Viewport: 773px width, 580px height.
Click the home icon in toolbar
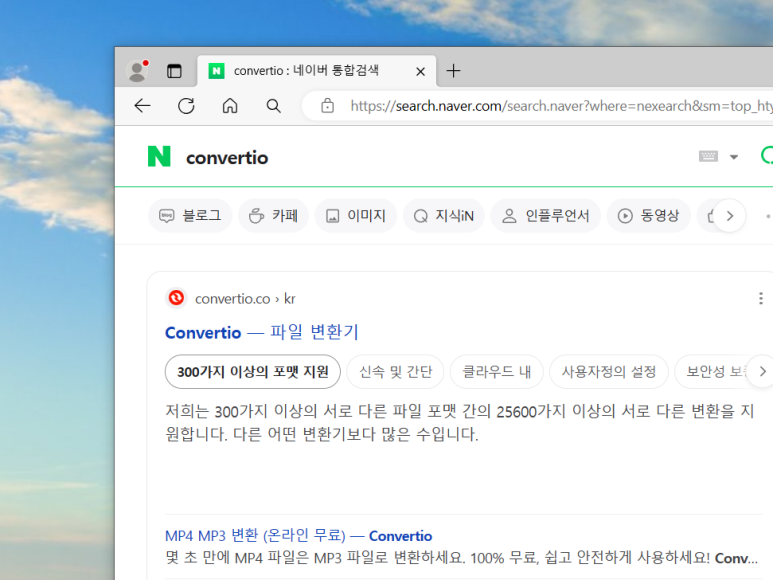point(230,106)
